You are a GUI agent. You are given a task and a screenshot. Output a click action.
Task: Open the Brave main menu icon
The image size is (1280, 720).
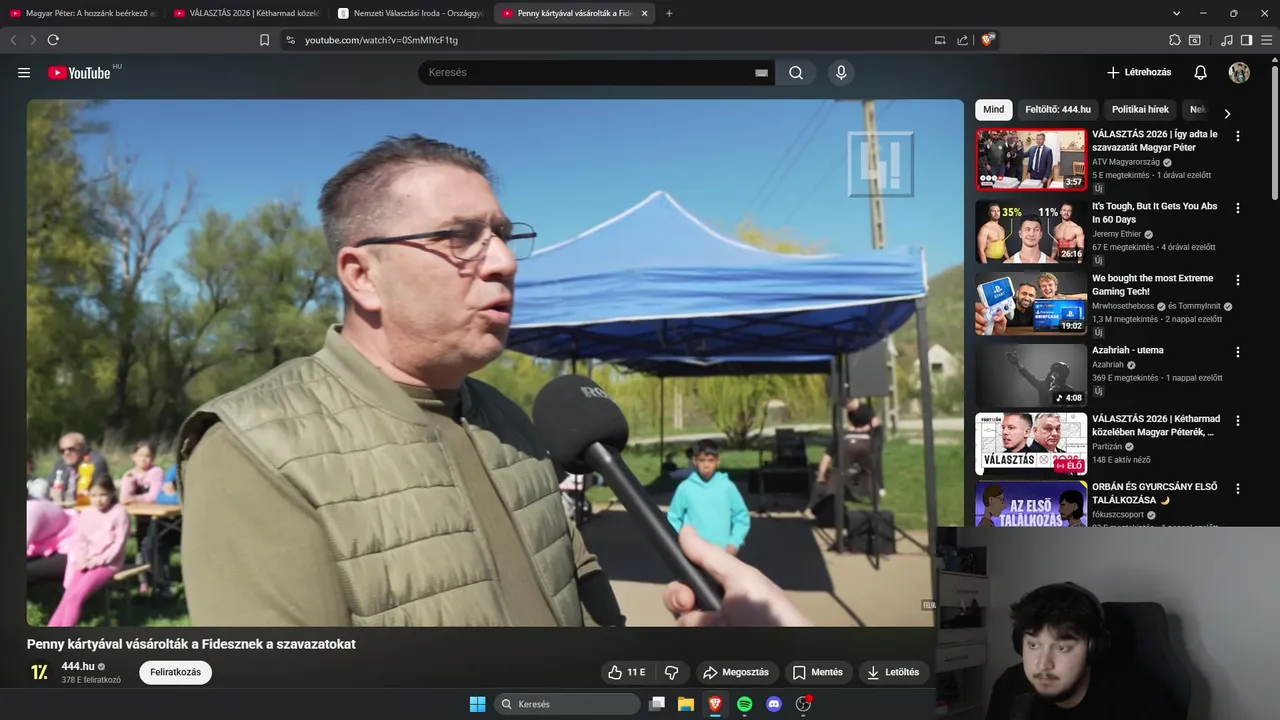(1265, 40)
